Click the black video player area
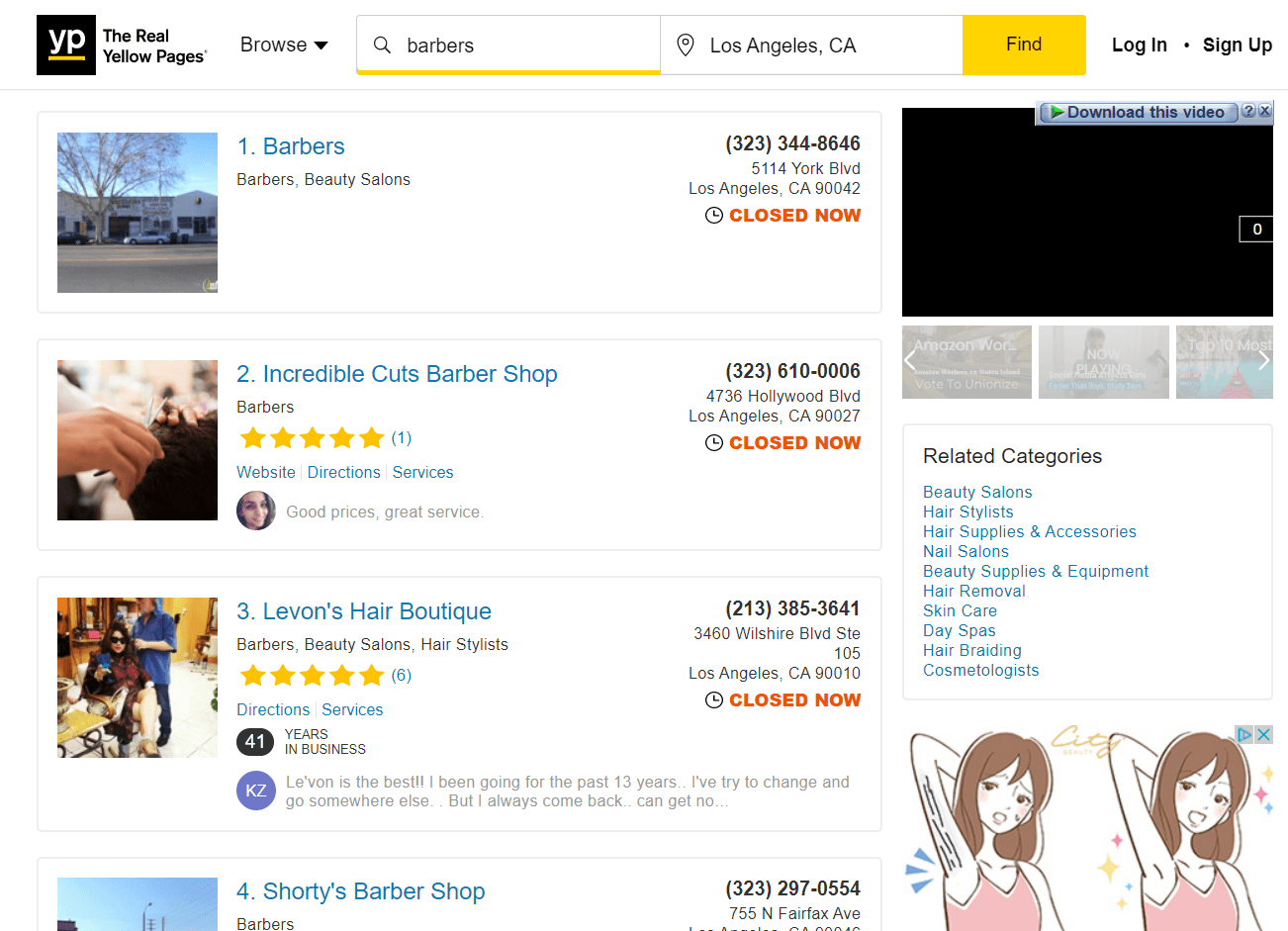 pyautogui.click(x=1087, y=213)
